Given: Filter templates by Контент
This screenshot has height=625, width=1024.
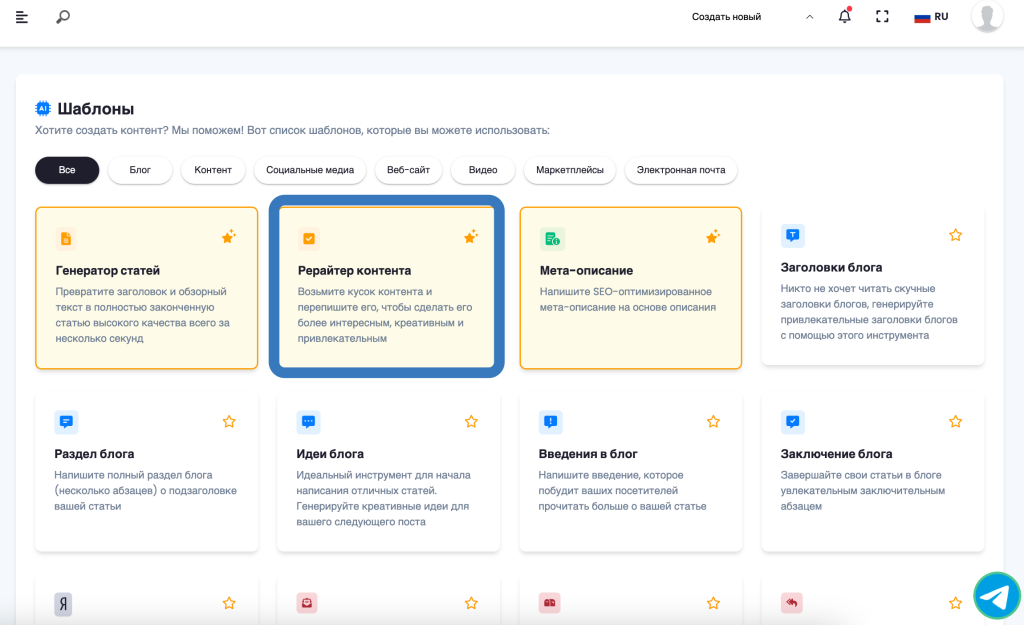Looking at the screenshot, I should click(x=213, y=170).
